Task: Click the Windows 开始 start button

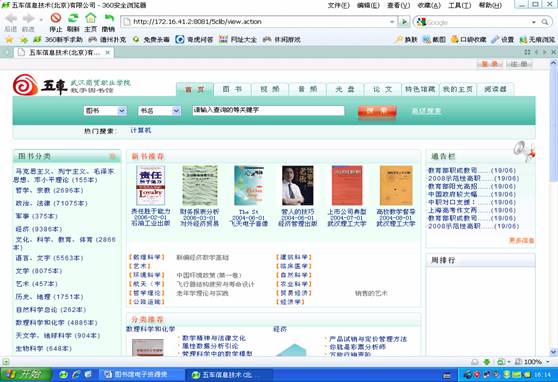Action: coord(26,375)
